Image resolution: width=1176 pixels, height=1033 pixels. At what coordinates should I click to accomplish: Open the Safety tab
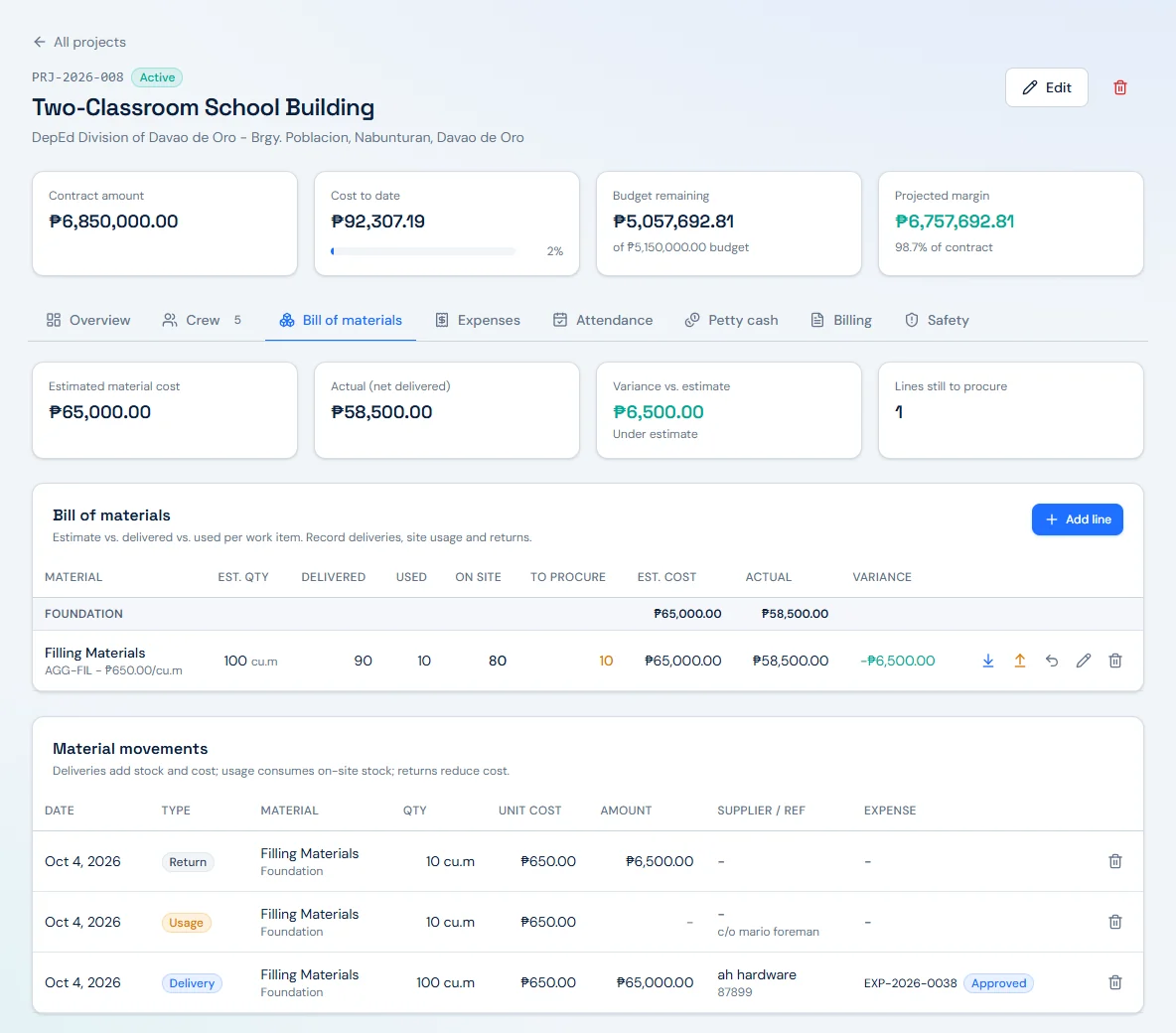pyautogui.click(x=937, y=320)
